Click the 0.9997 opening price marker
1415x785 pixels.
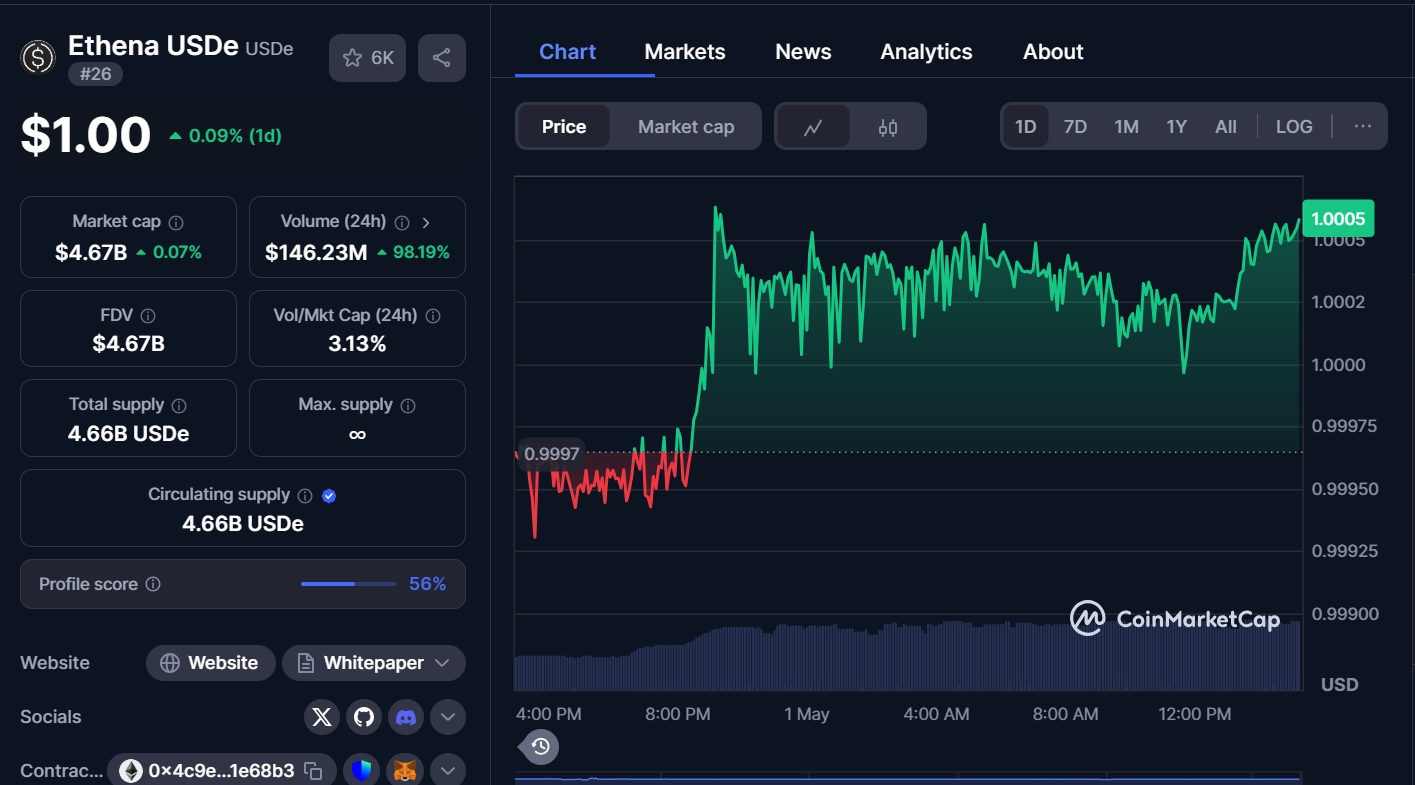click(x=551, y=454)
